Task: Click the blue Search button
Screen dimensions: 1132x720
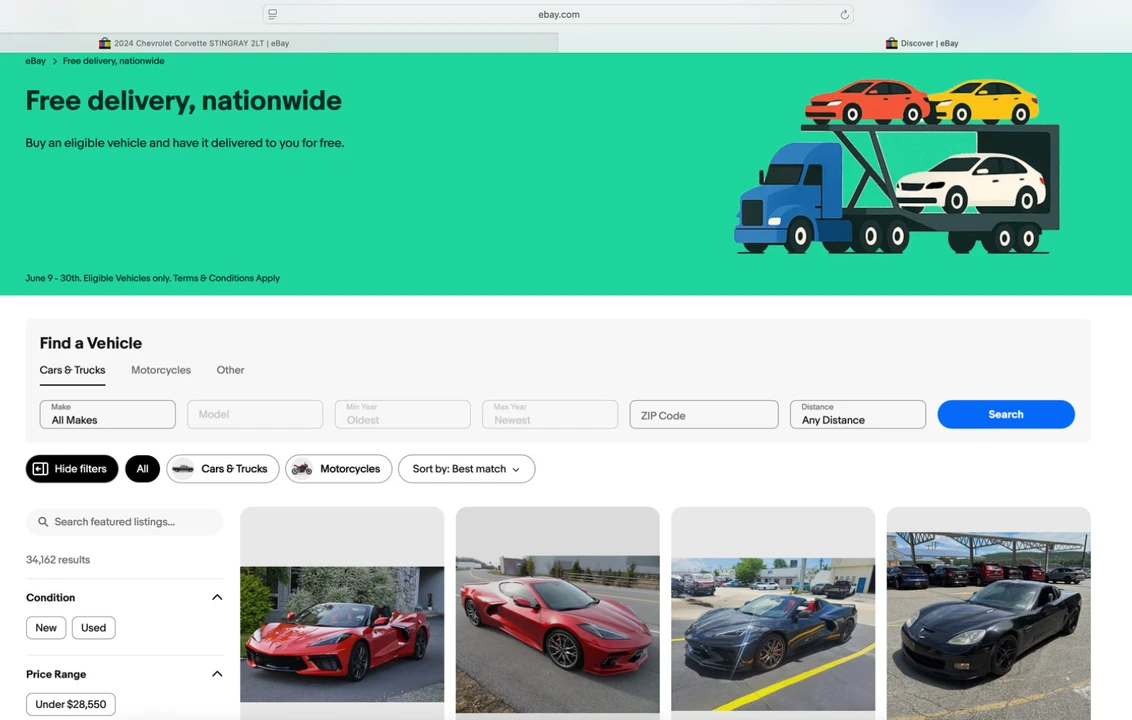Action: pyautogui.click(x=1006, y=415)
